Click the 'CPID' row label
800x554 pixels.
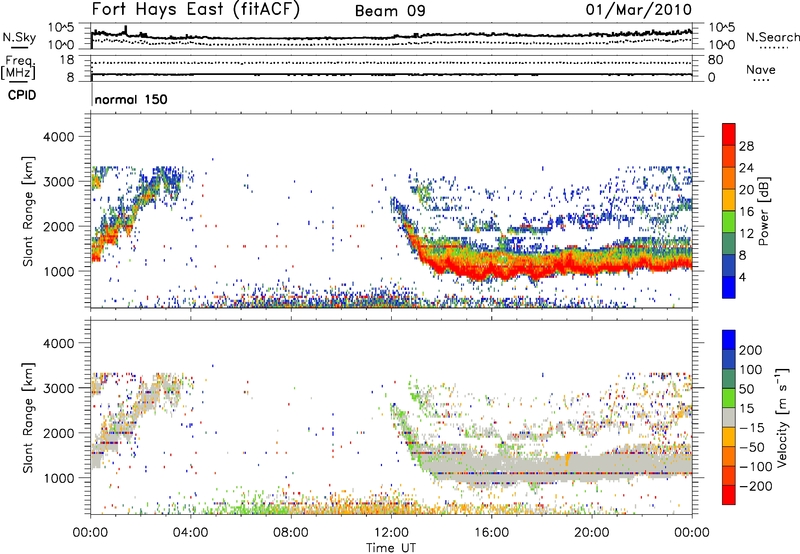(x=22, y=95)
